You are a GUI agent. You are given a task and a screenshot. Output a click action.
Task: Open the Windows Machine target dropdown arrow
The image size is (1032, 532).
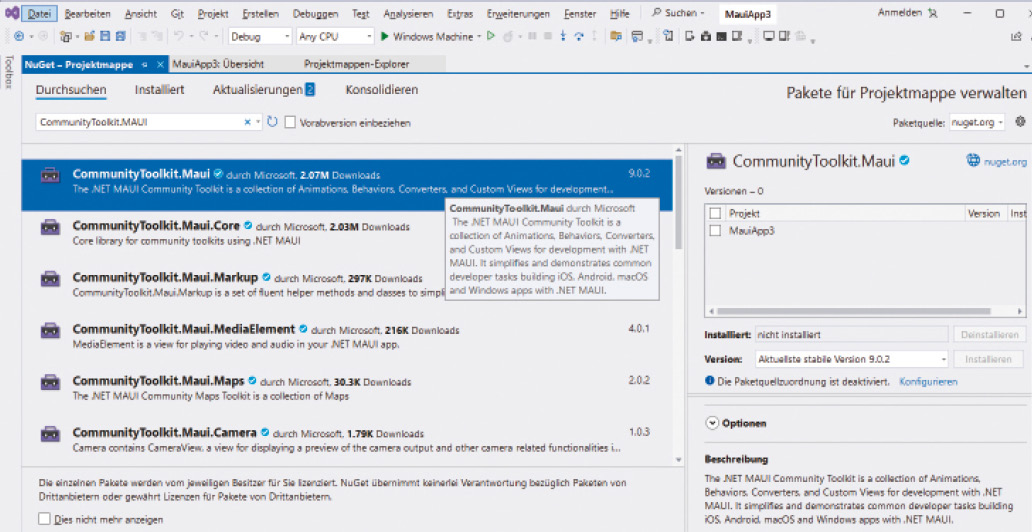click(479, 37)
